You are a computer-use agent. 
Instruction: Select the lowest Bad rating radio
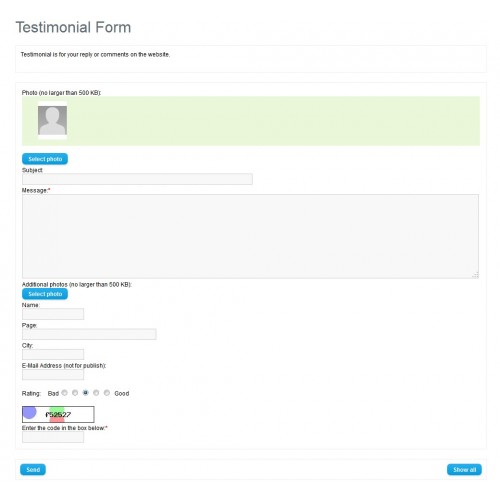point(64,393)
